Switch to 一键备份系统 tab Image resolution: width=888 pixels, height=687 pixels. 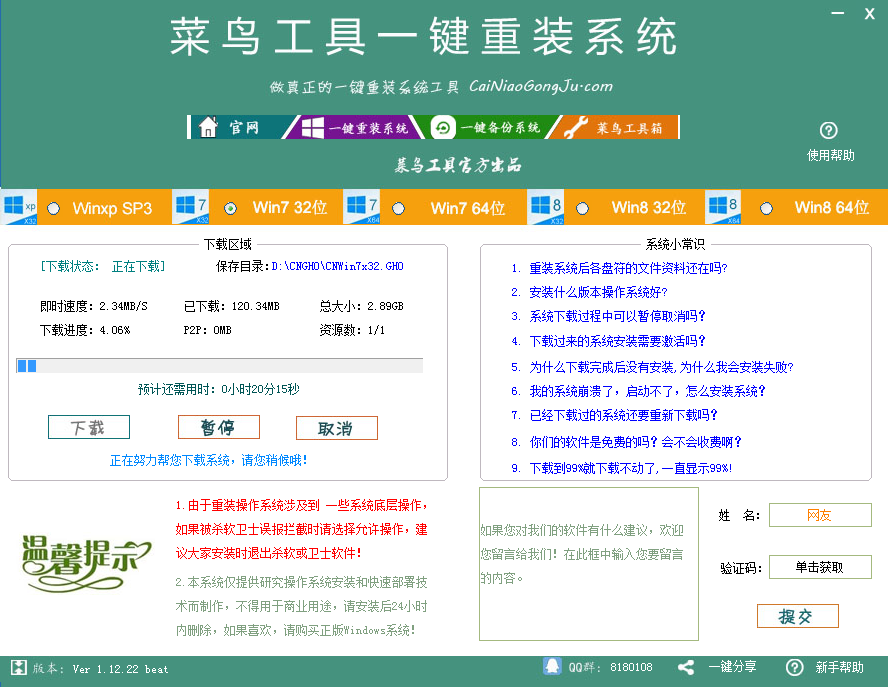487,127
